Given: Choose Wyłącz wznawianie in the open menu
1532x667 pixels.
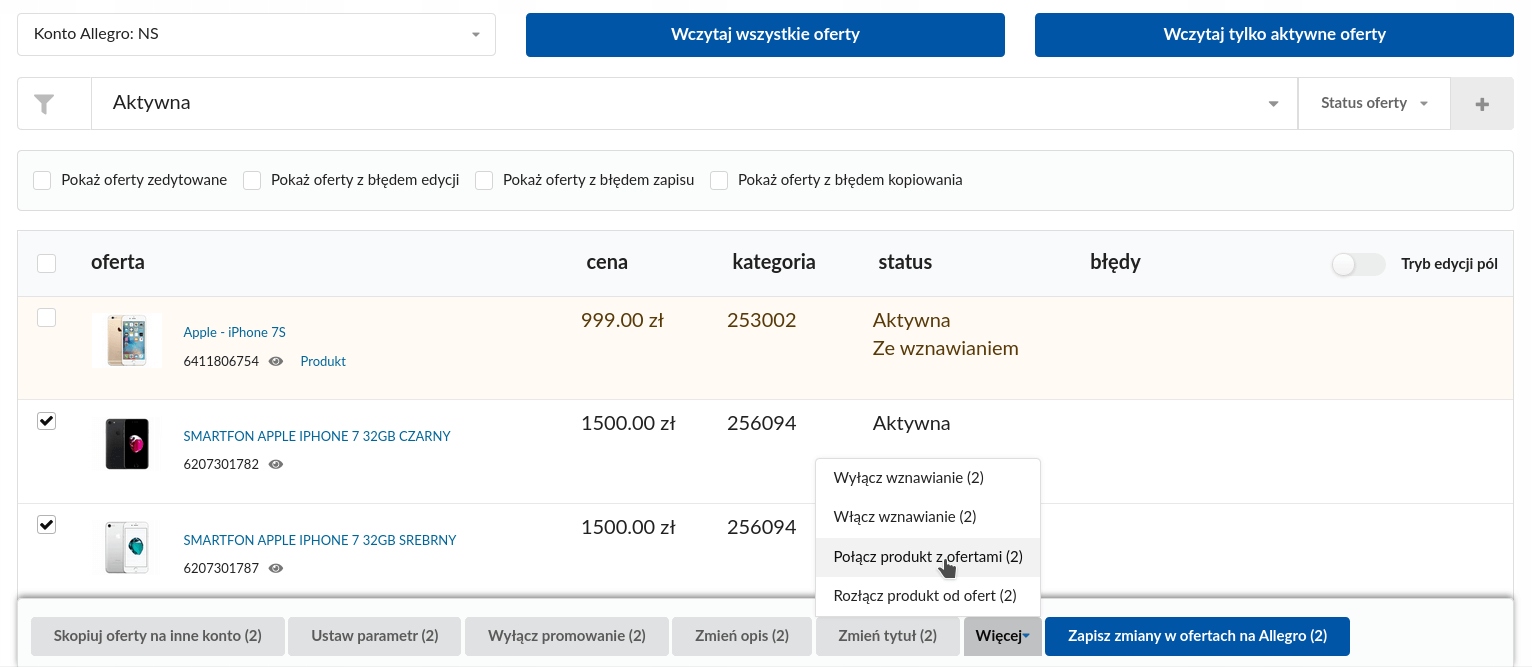Looking at the screenshot, I should [x=908, y=478].
